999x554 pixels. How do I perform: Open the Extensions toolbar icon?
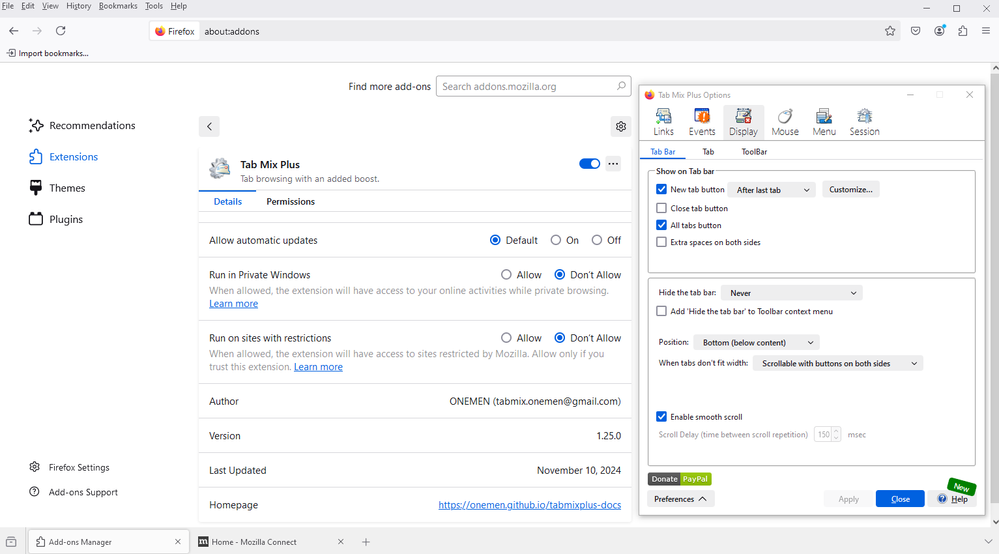[963, 31]
